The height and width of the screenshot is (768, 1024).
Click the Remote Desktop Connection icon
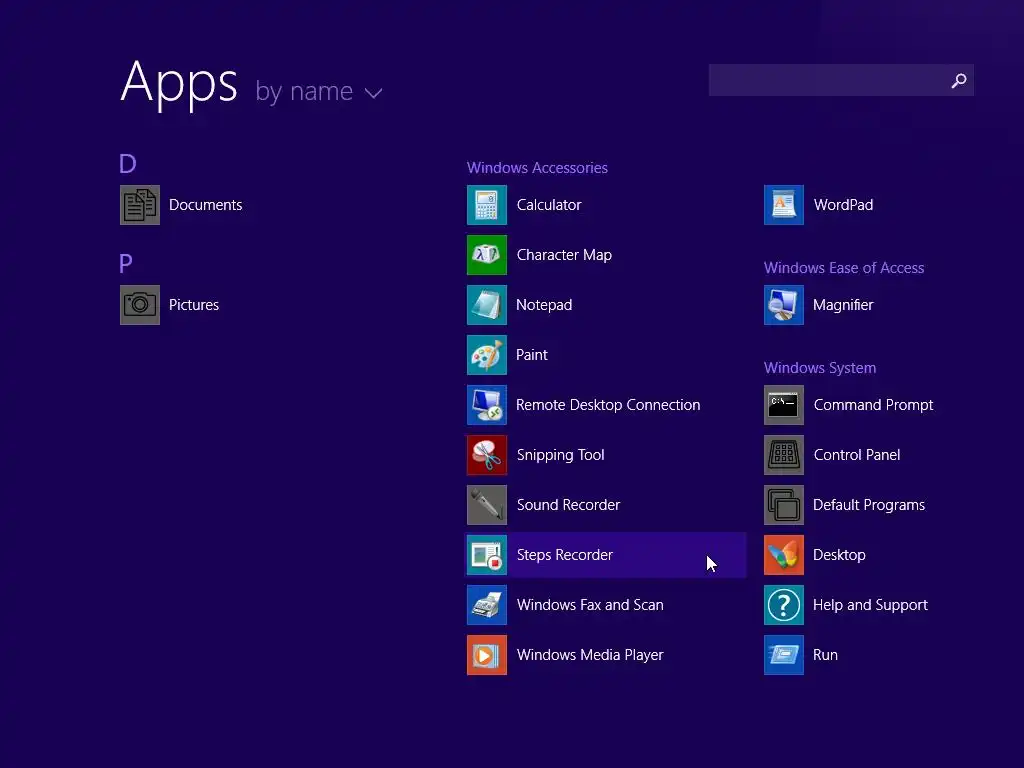[487, 405]
